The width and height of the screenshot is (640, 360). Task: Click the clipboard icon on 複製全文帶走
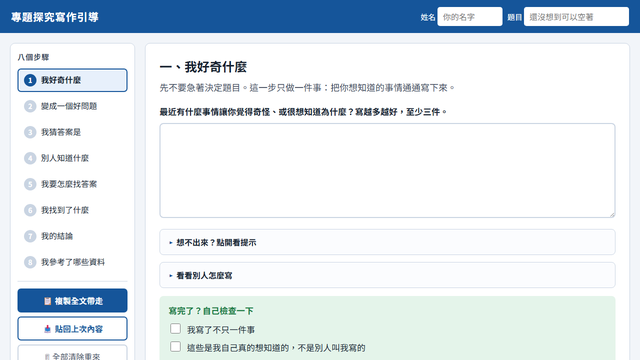click(x=47, y=301)
